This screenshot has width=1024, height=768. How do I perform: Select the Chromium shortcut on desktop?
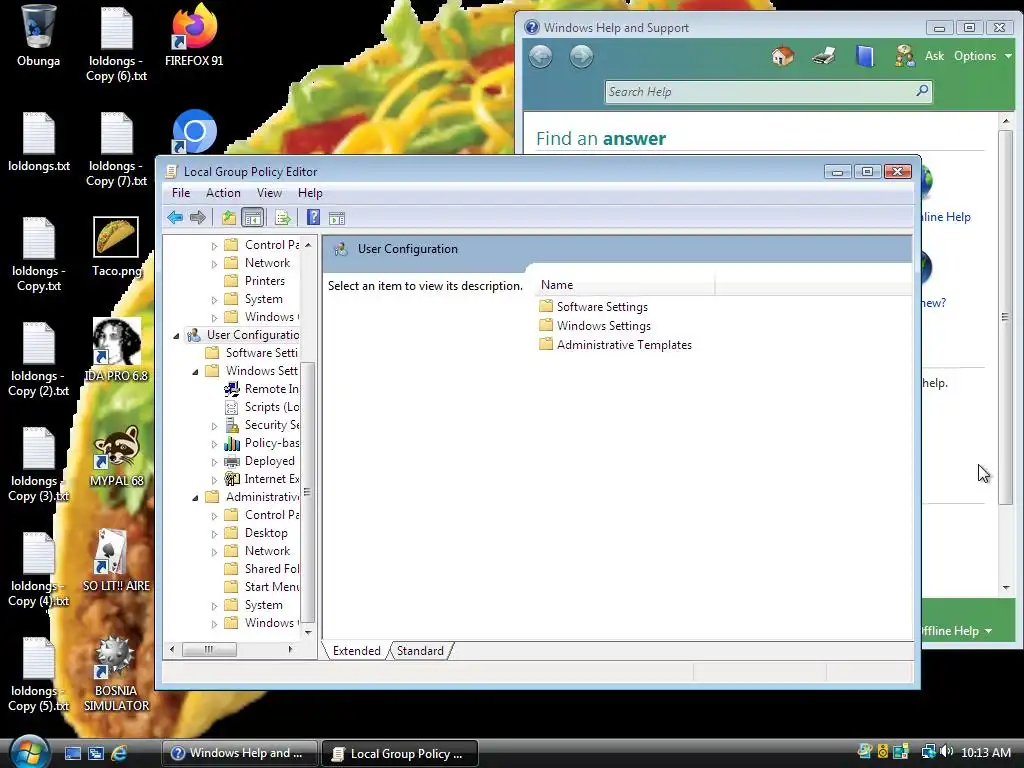click(x=194, y=132)
